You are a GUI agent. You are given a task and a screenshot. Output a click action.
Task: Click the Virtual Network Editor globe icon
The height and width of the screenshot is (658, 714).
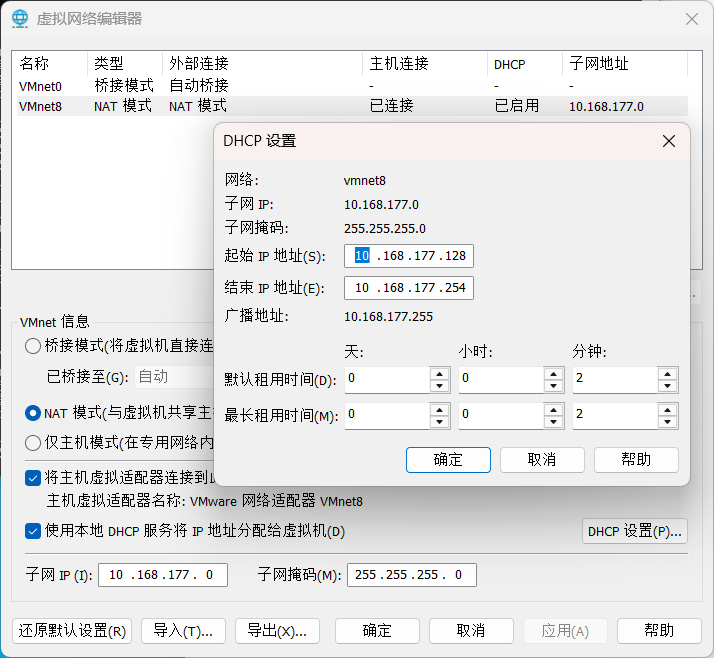click(20, 19)
